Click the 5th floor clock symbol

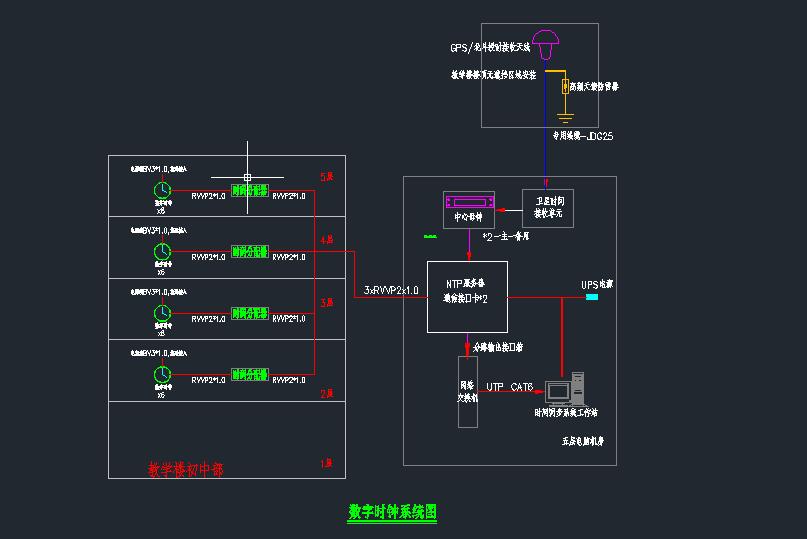point(161,190)
